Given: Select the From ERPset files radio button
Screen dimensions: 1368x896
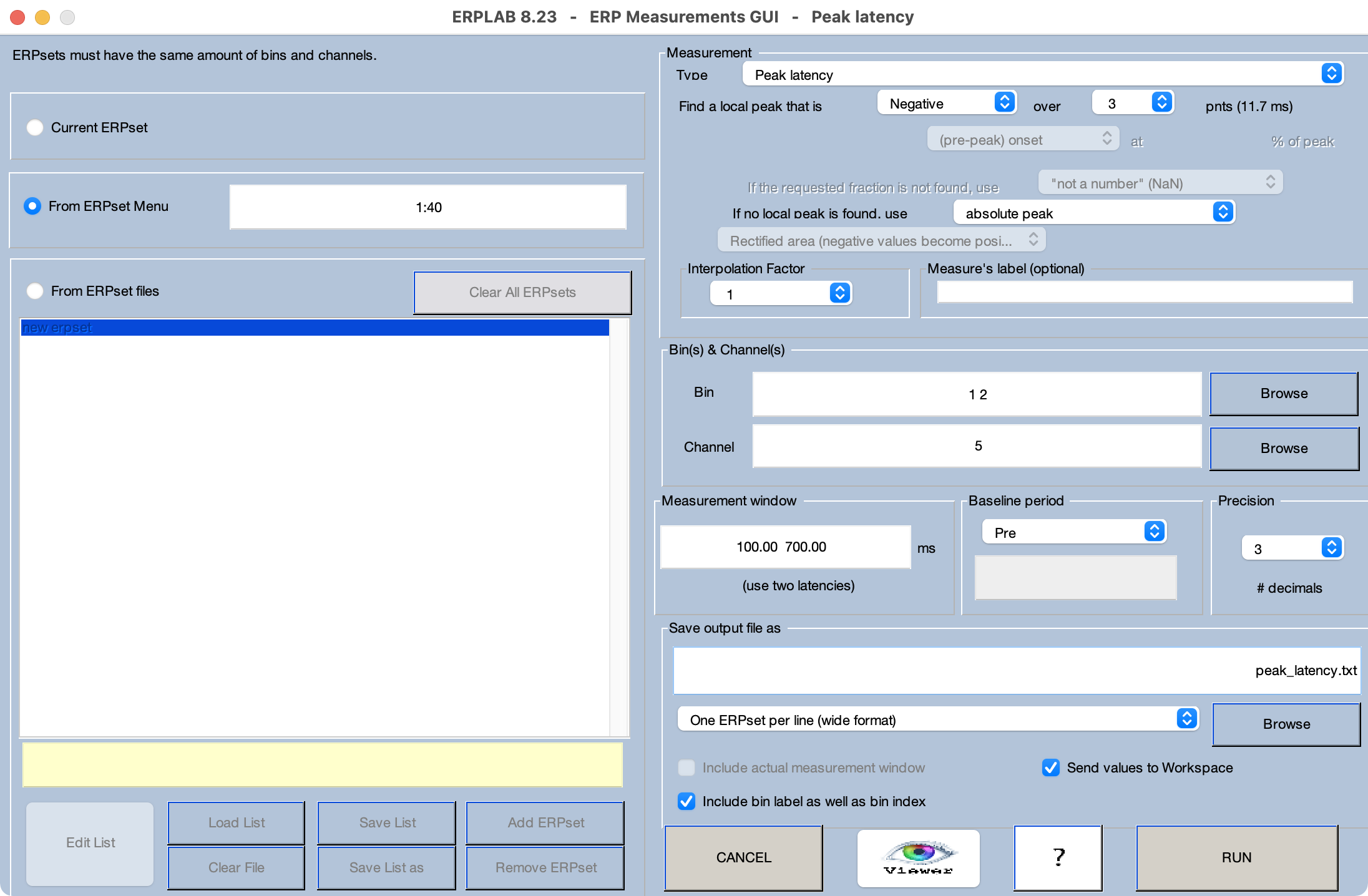Looking at the screenshot, I should pyautogui.click(x=35, y=291).
